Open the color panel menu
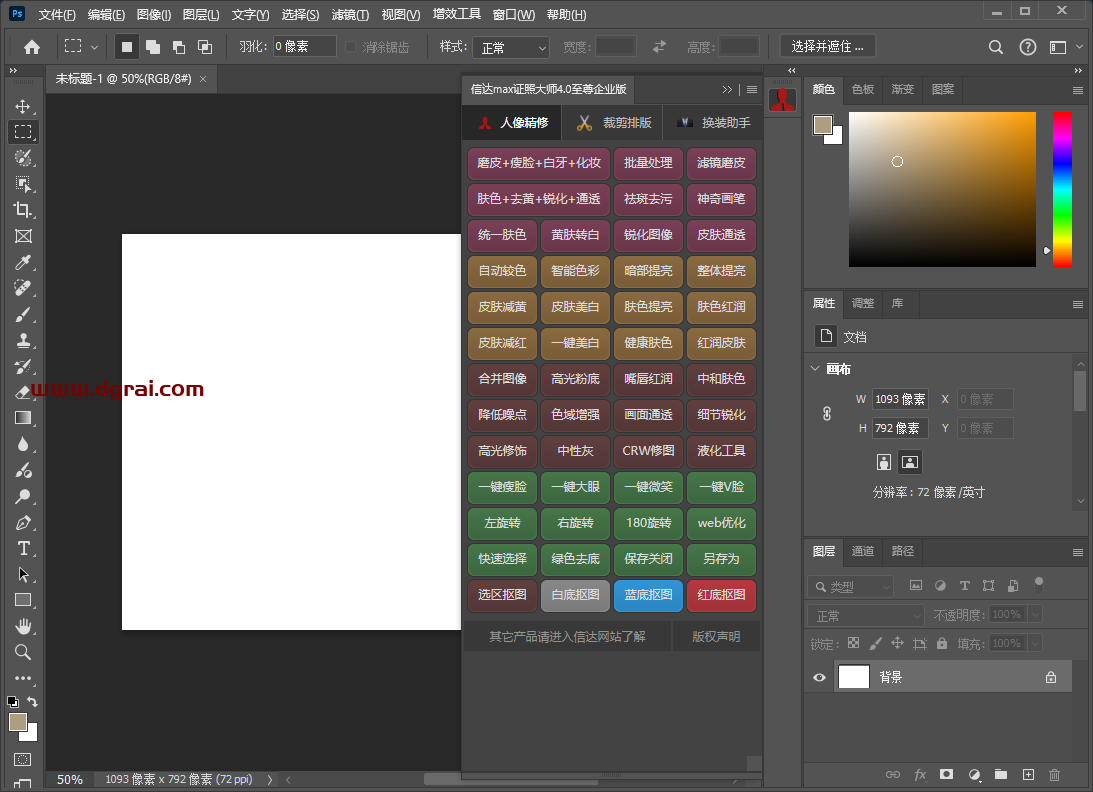 pos(1078,90)
